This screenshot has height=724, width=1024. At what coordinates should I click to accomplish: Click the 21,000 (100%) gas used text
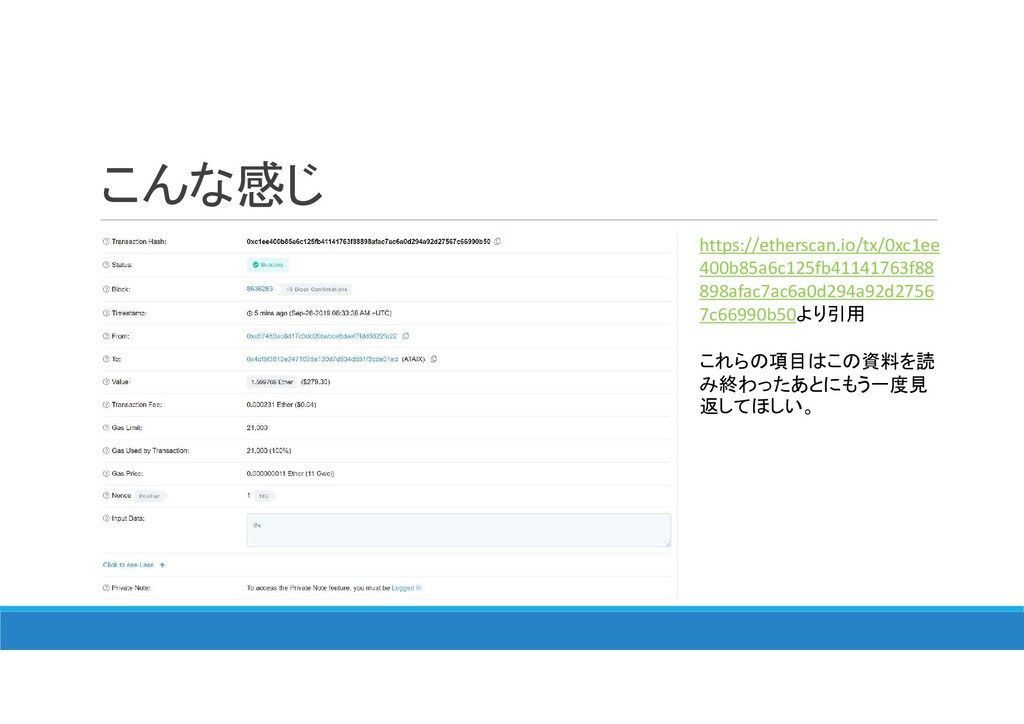pyautogui.click(x=269, y=450)
